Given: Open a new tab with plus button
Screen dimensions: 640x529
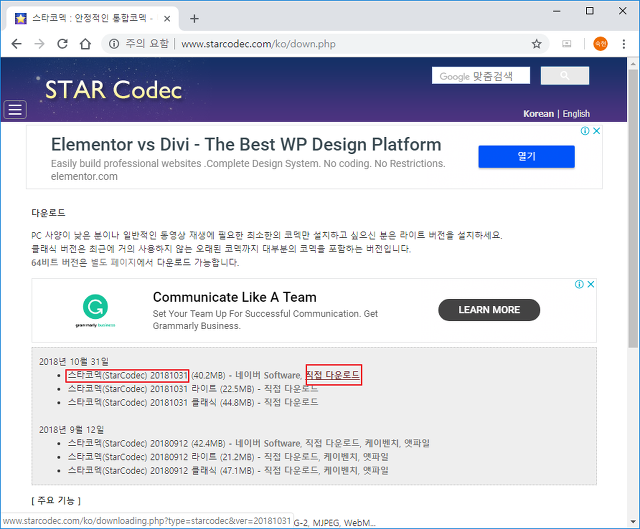Looking at the screenshot, I should coord(194,18).
